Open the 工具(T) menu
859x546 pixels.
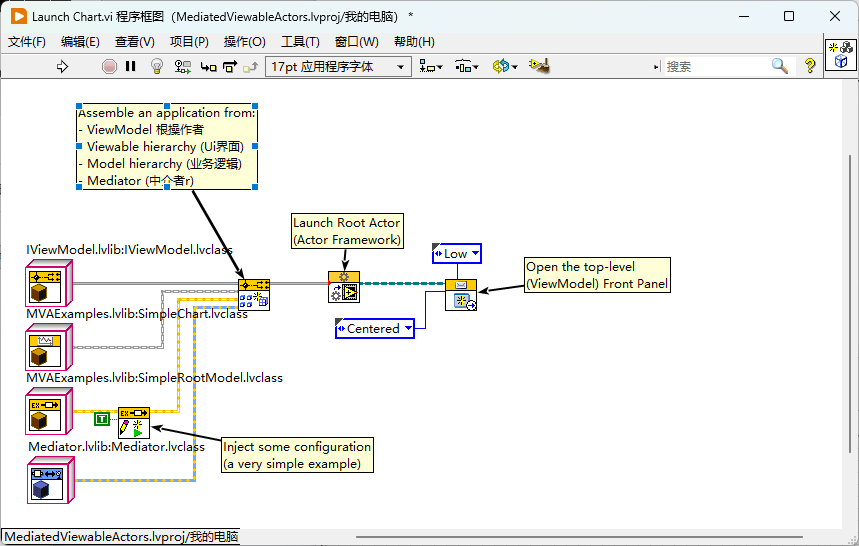pos(300,42)
